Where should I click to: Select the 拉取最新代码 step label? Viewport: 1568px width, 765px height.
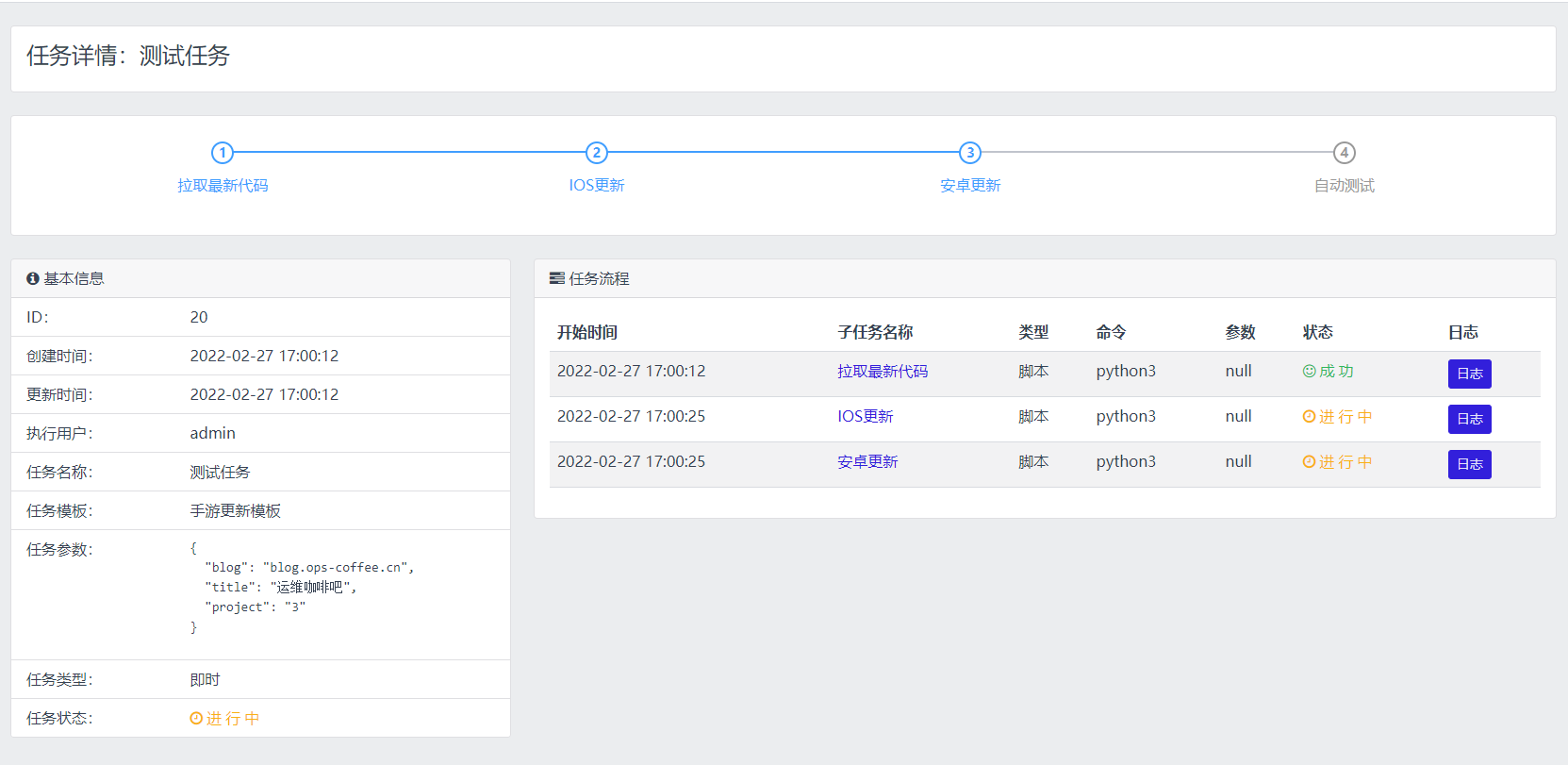tap(223, 186)
